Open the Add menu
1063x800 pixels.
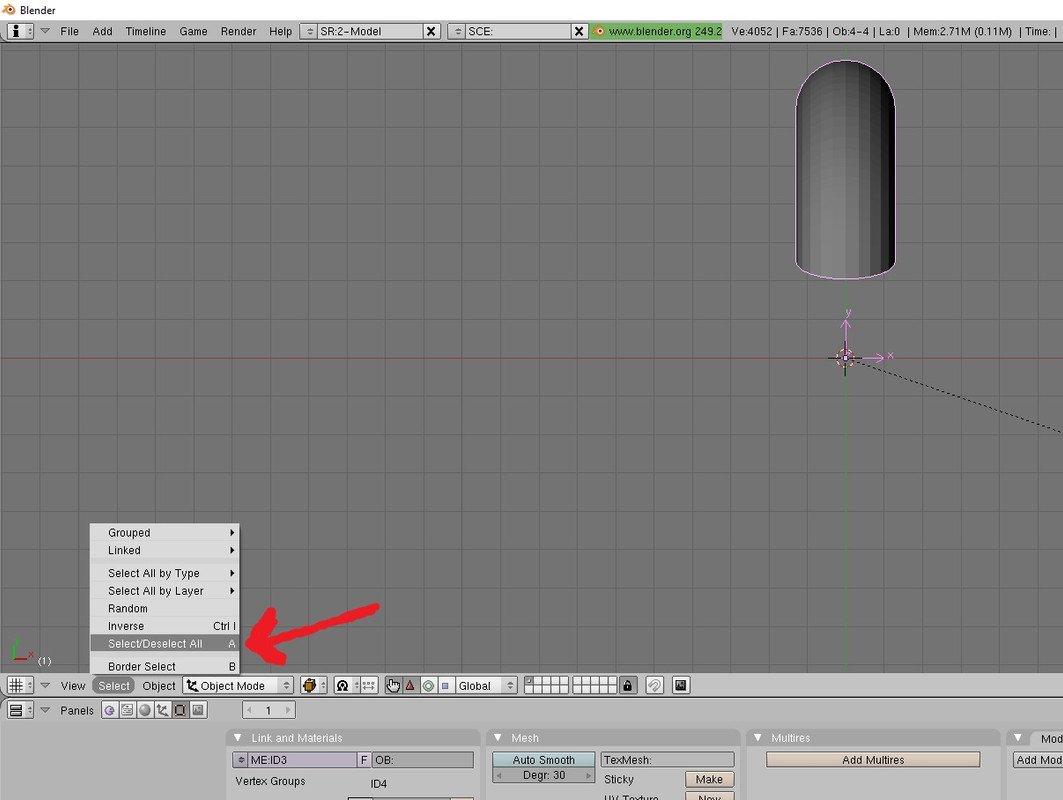tap(102, 31)
